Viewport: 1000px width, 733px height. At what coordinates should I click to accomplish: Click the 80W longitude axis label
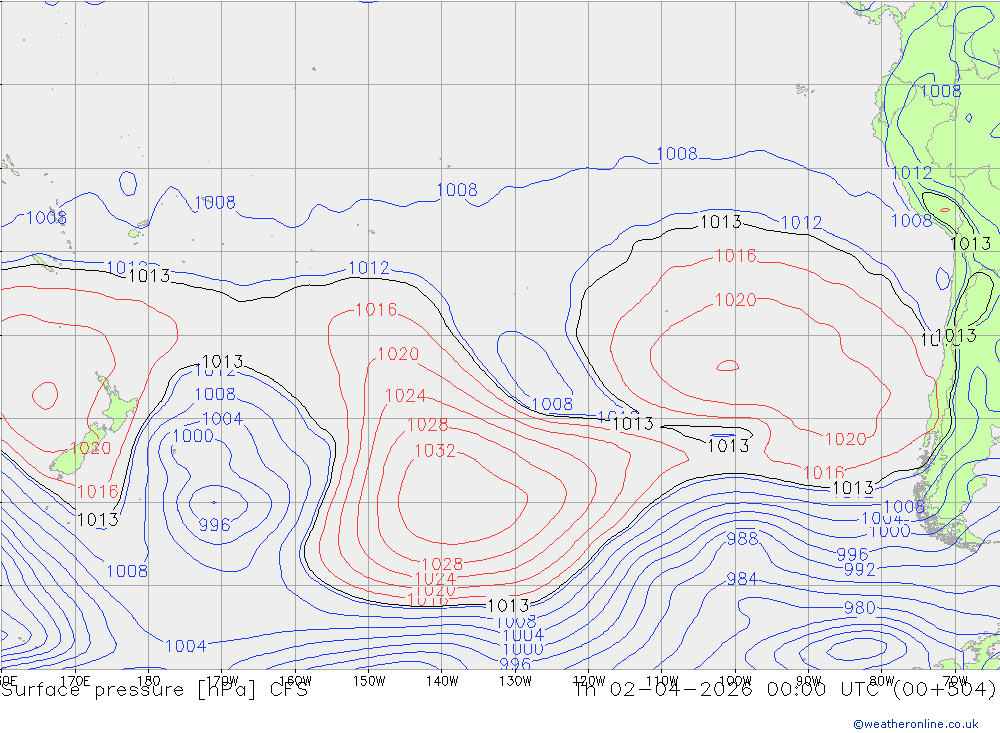882,681
